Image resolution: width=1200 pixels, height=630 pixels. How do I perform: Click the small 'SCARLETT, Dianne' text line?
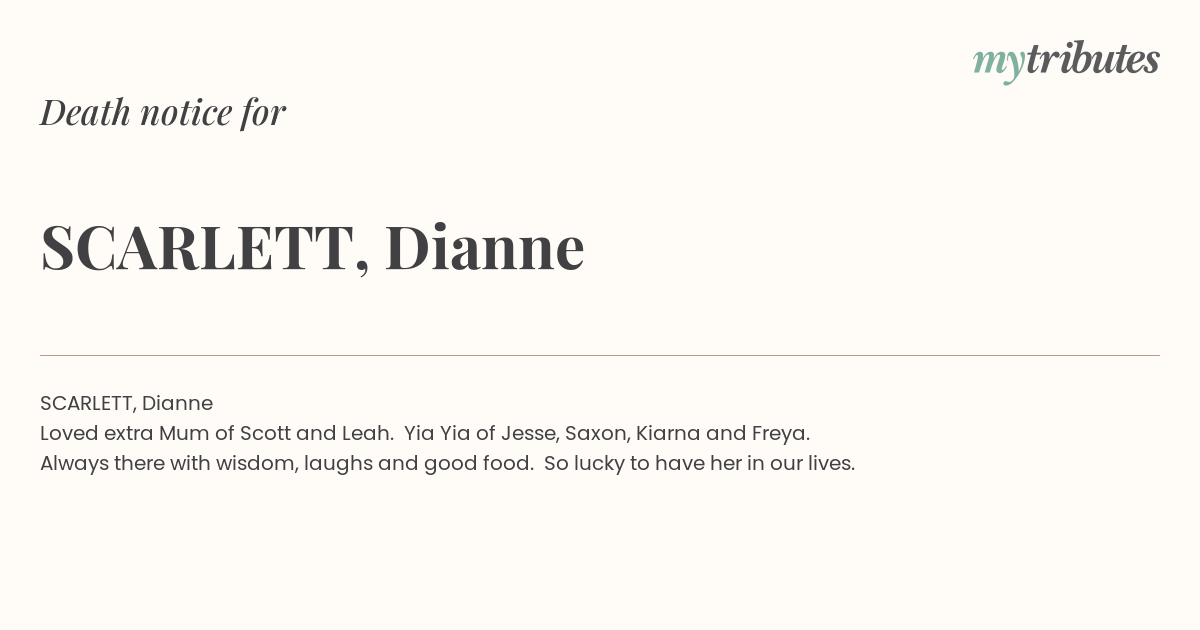[x=126, y=403]
